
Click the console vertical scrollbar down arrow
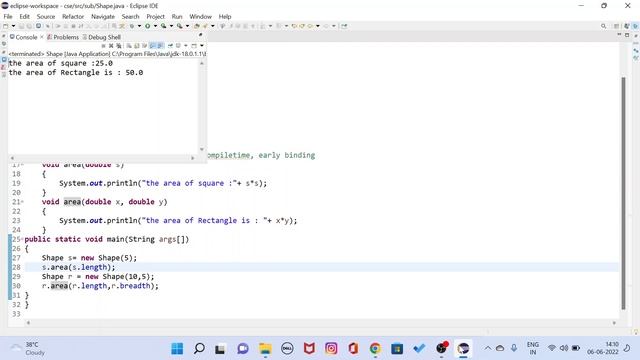[x=202, y=149]
